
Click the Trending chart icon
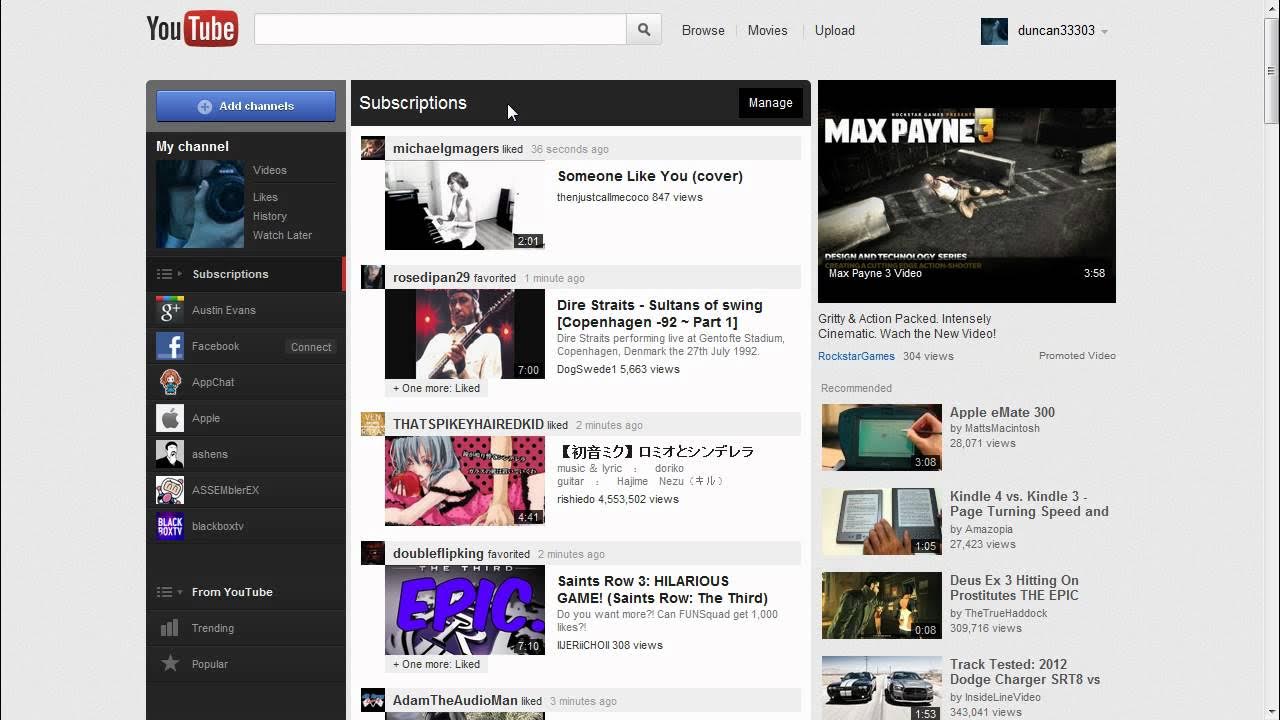170,628
